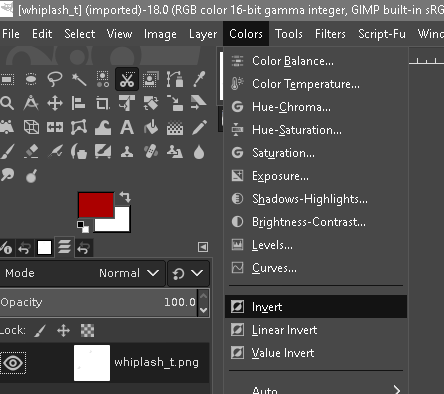Expand the Auto submenu arrow
The image size is (444, 394).
click(x=396, y=389)
